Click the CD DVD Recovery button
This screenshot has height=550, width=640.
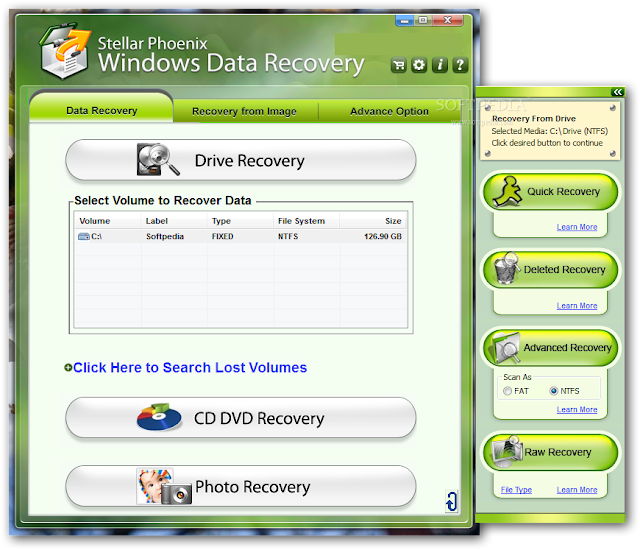241,418
